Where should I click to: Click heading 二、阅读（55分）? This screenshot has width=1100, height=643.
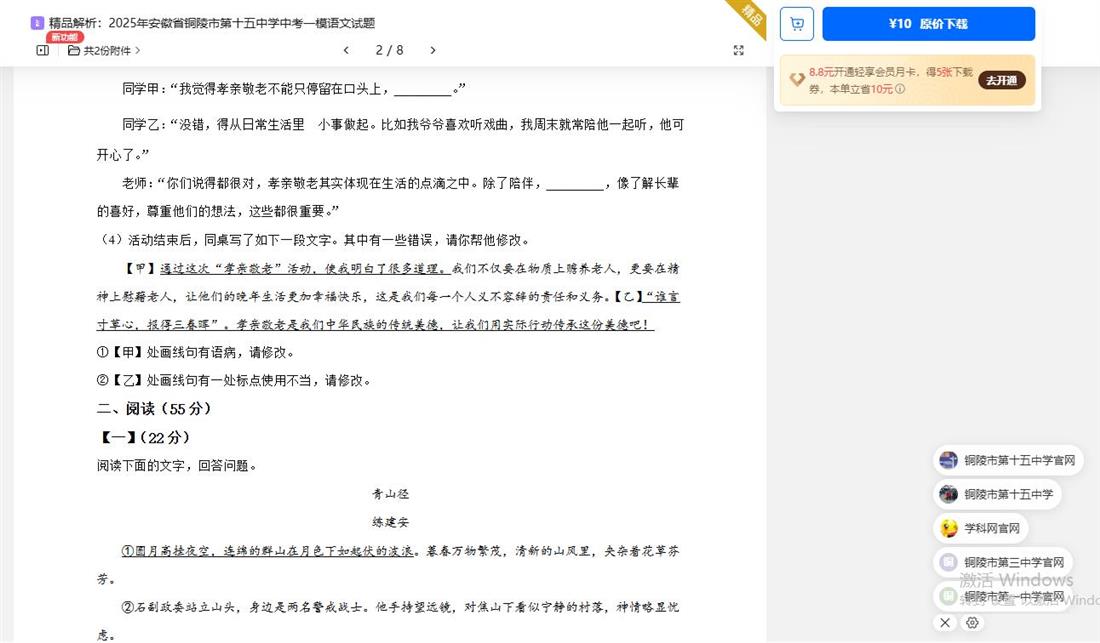(x=154, y=409)
